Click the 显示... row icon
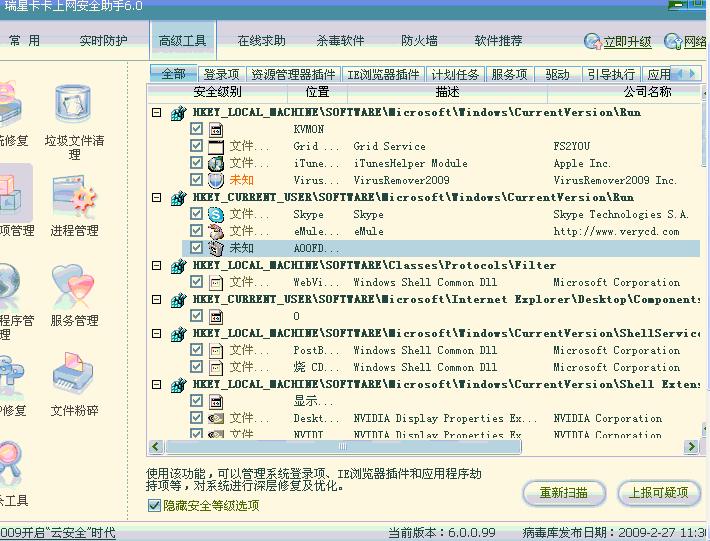Viewport: 710px width, 541px height. click(216, 402)
